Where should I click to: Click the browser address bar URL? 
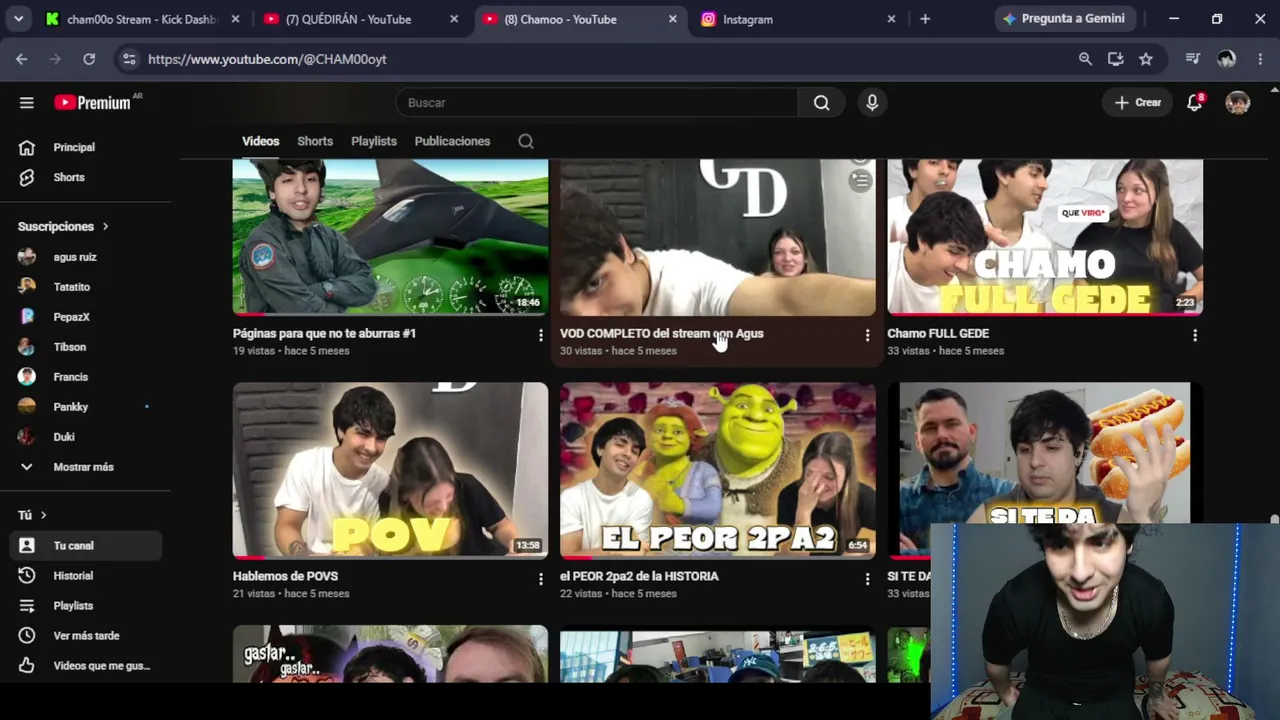(267, 59)
